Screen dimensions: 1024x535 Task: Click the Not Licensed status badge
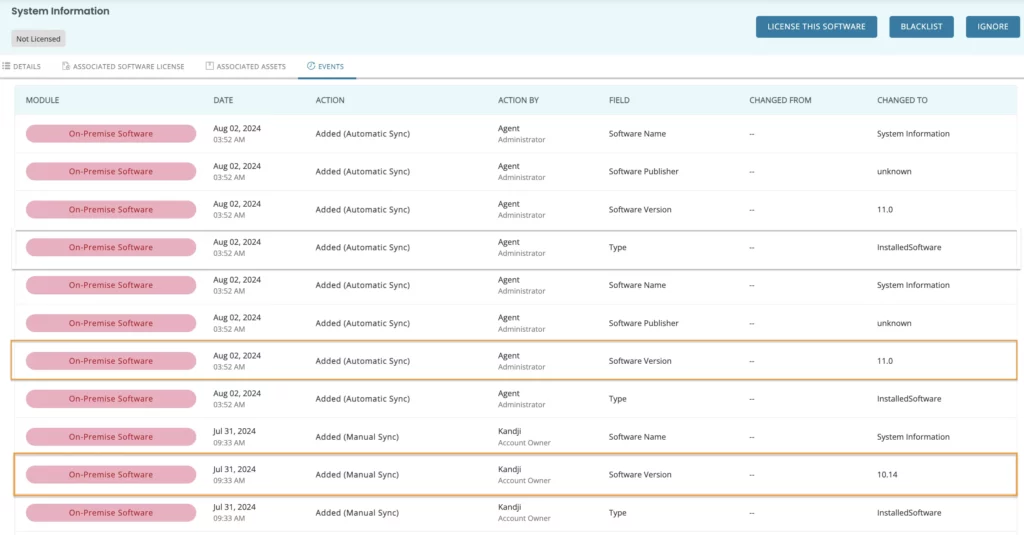tap(38, 39)
